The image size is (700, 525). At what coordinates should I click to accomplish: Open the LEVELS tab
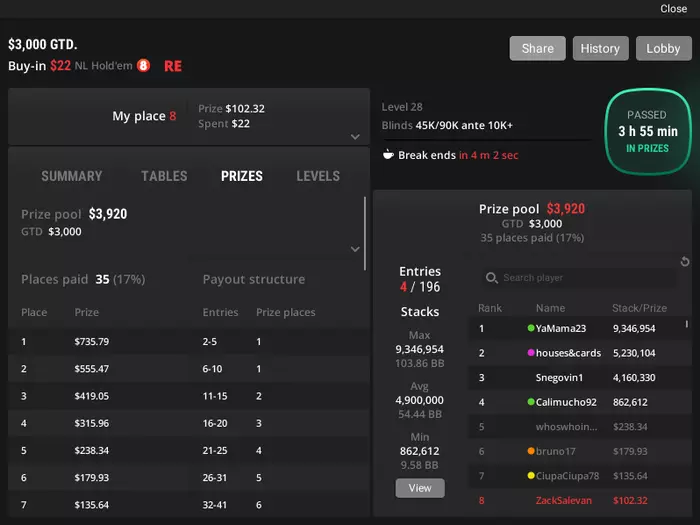click(318, 176)
